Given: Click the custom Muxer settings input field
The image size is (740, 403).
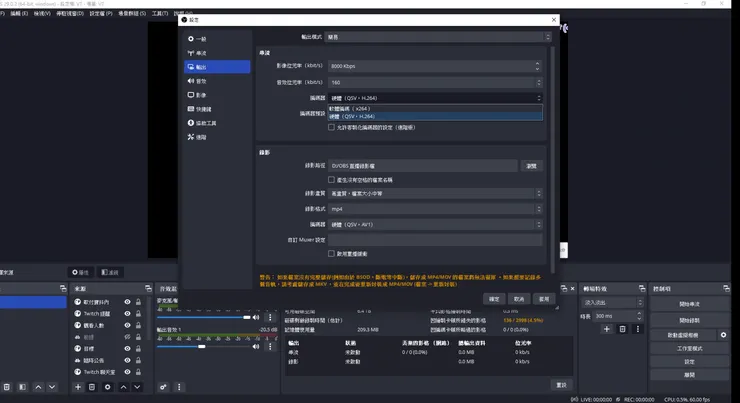Looking at the screenshot, I should point(435,240).
